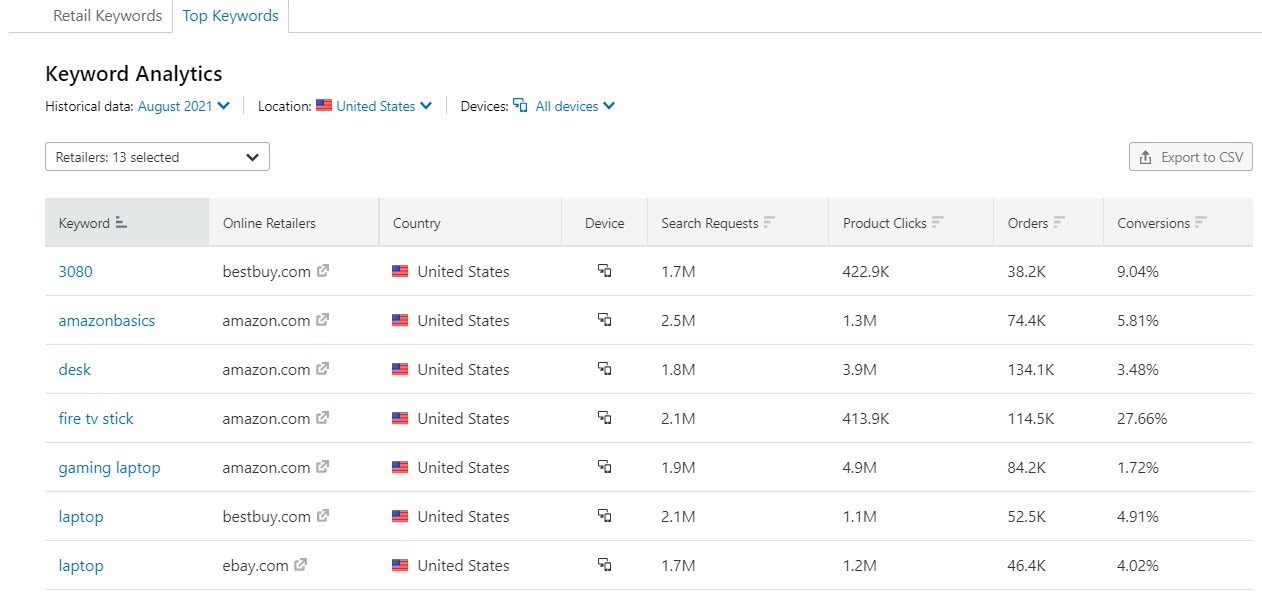Select the Top Keywords tab
Screen dimensions: 1262x597
tap(231, 16)
